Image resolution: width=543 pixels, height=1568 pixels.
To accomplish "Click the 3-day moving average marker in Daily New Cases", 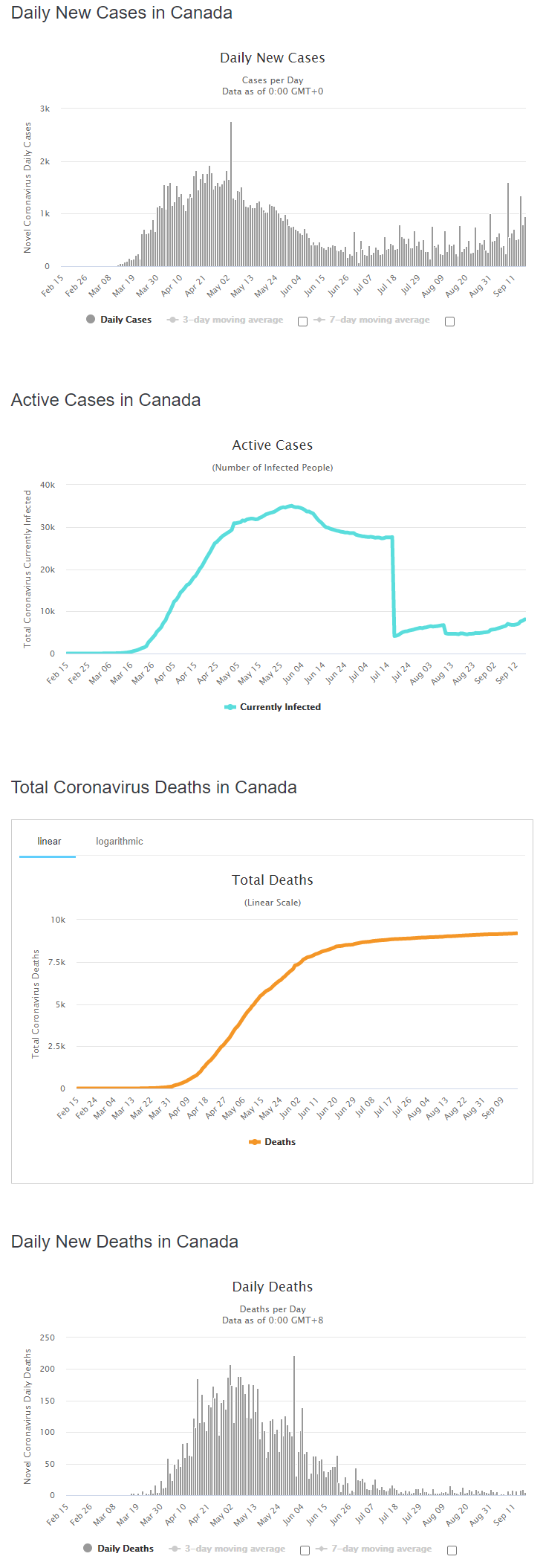I will 173,320.
